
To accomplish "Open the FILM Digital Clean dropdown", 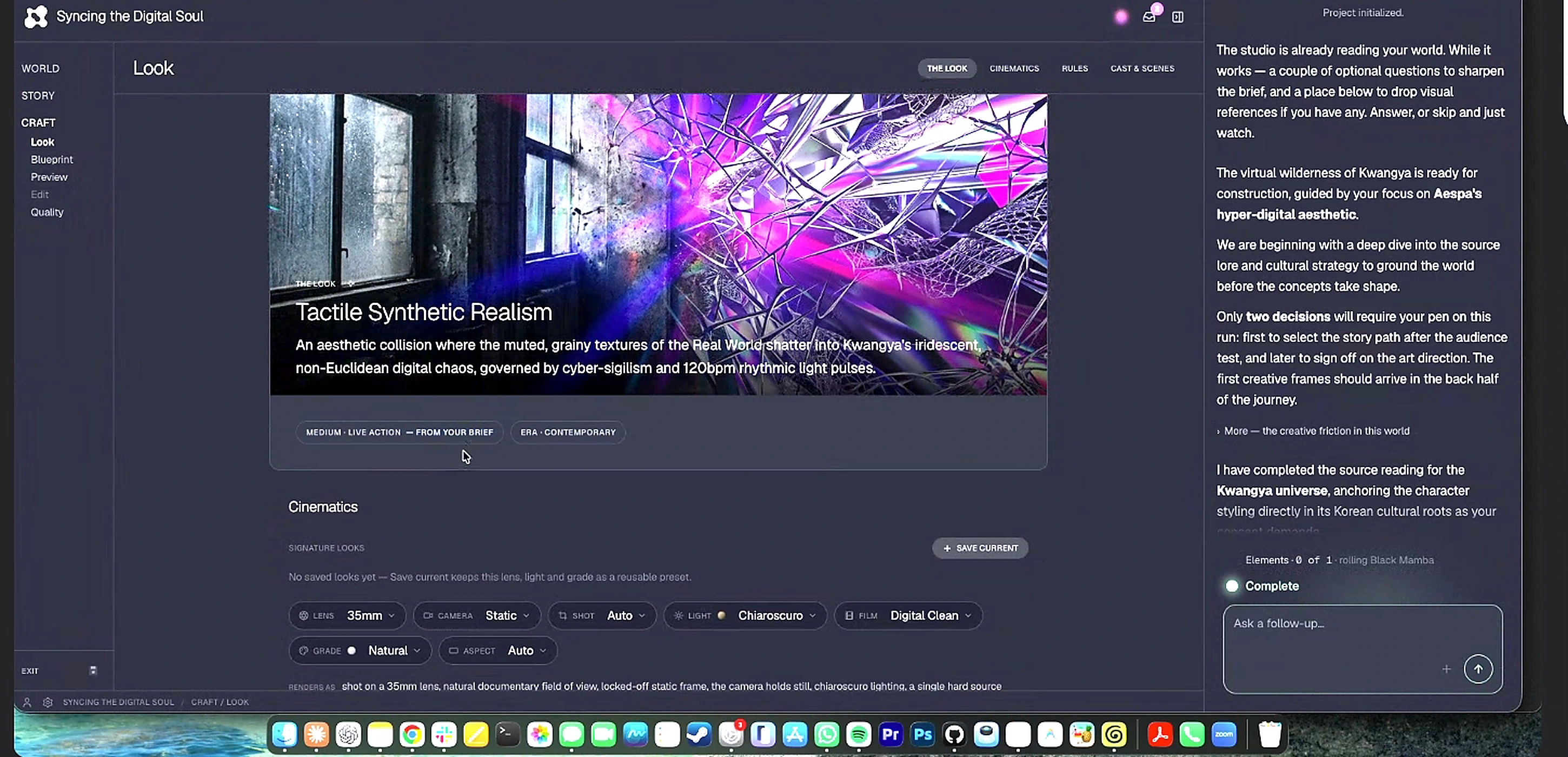I will pyautogui.click(x=908, y=615).
